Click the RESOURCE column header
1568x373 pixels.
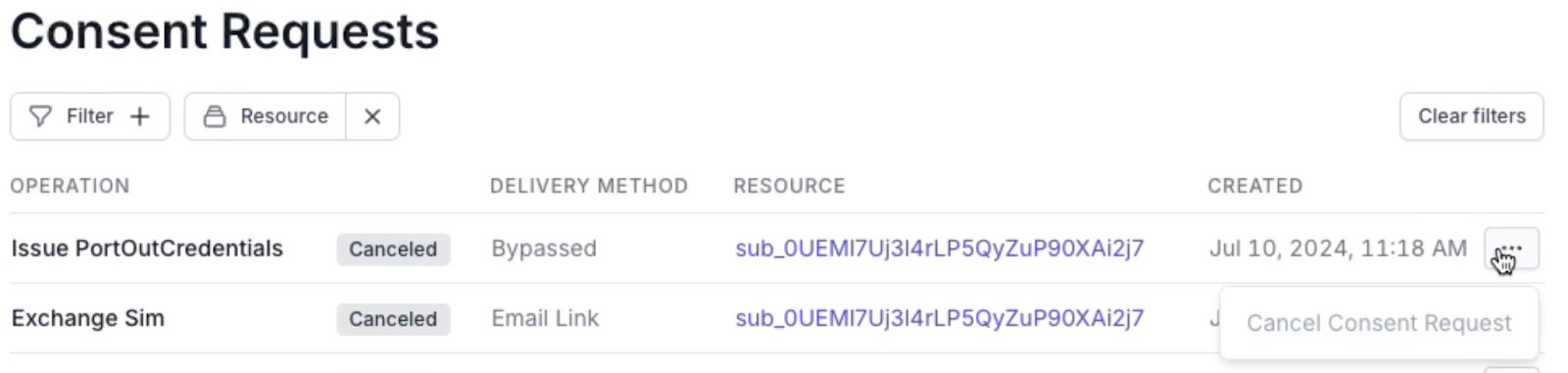pos(789,186)
